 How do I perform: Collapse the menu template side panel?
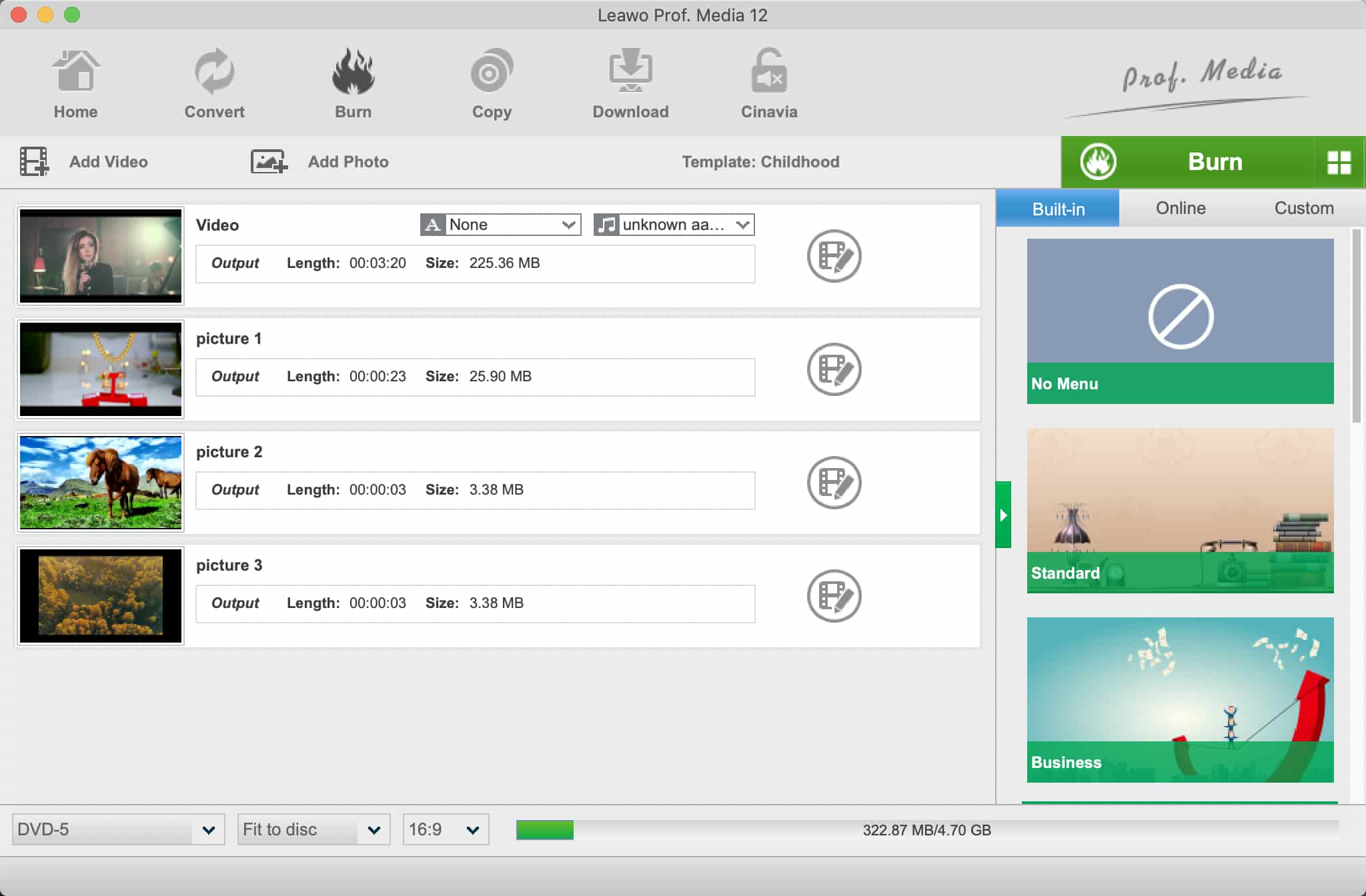click(1003, 515)
